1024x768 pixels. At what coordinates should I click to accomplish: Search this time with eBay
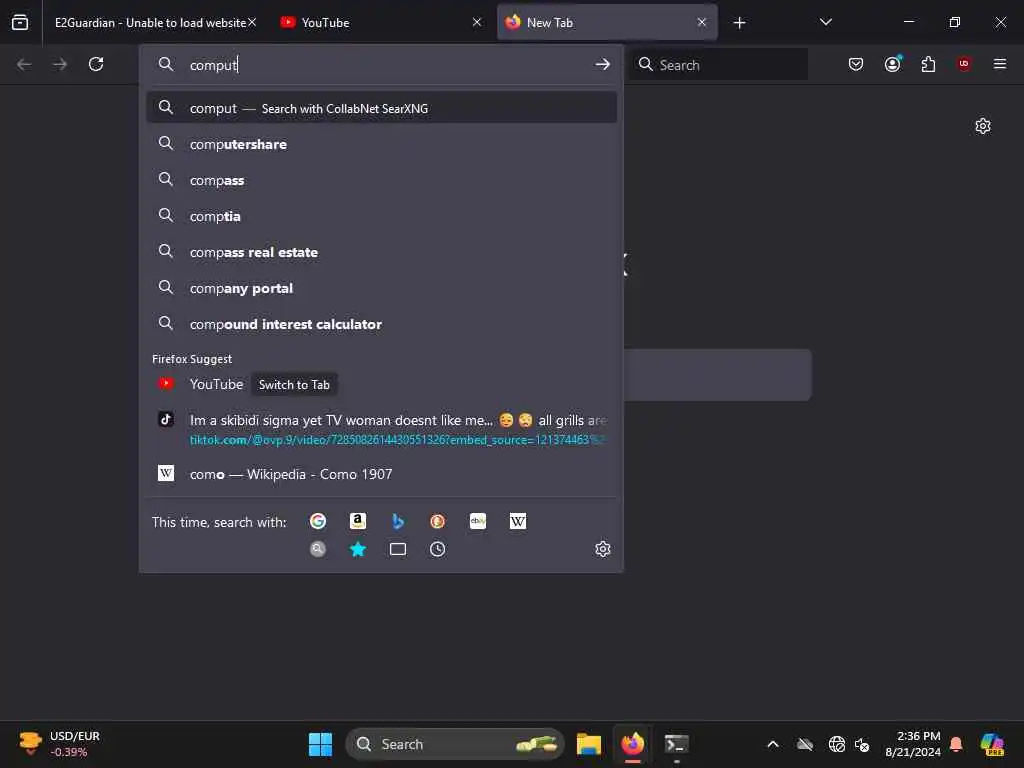pos(477,521)
